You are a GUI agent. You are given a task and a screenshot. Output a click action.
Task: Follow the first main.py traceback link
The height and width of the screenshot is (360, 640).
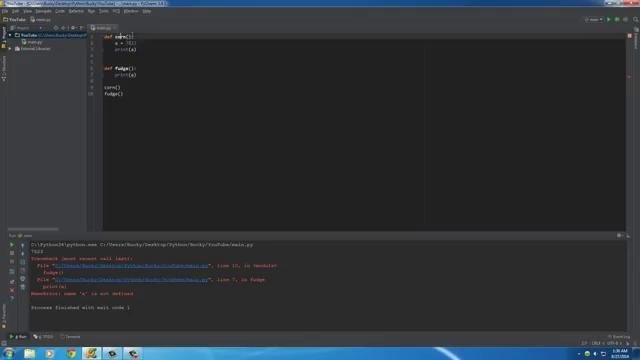click(x=131, y=266)
